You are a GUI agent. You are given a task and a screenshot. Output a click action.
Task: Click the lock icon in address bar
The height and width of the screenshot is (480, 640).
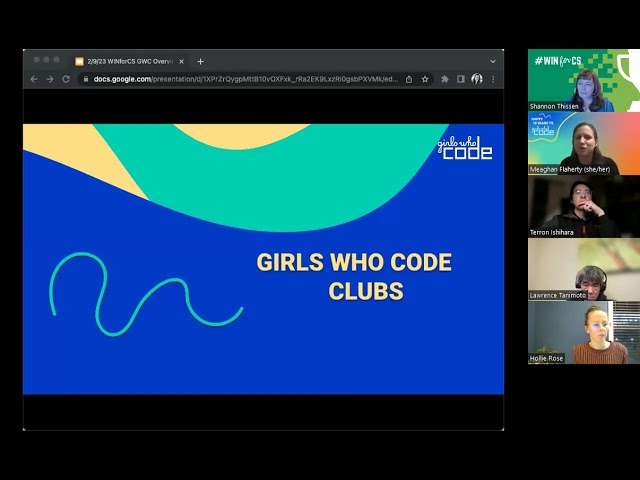(86, 79)
